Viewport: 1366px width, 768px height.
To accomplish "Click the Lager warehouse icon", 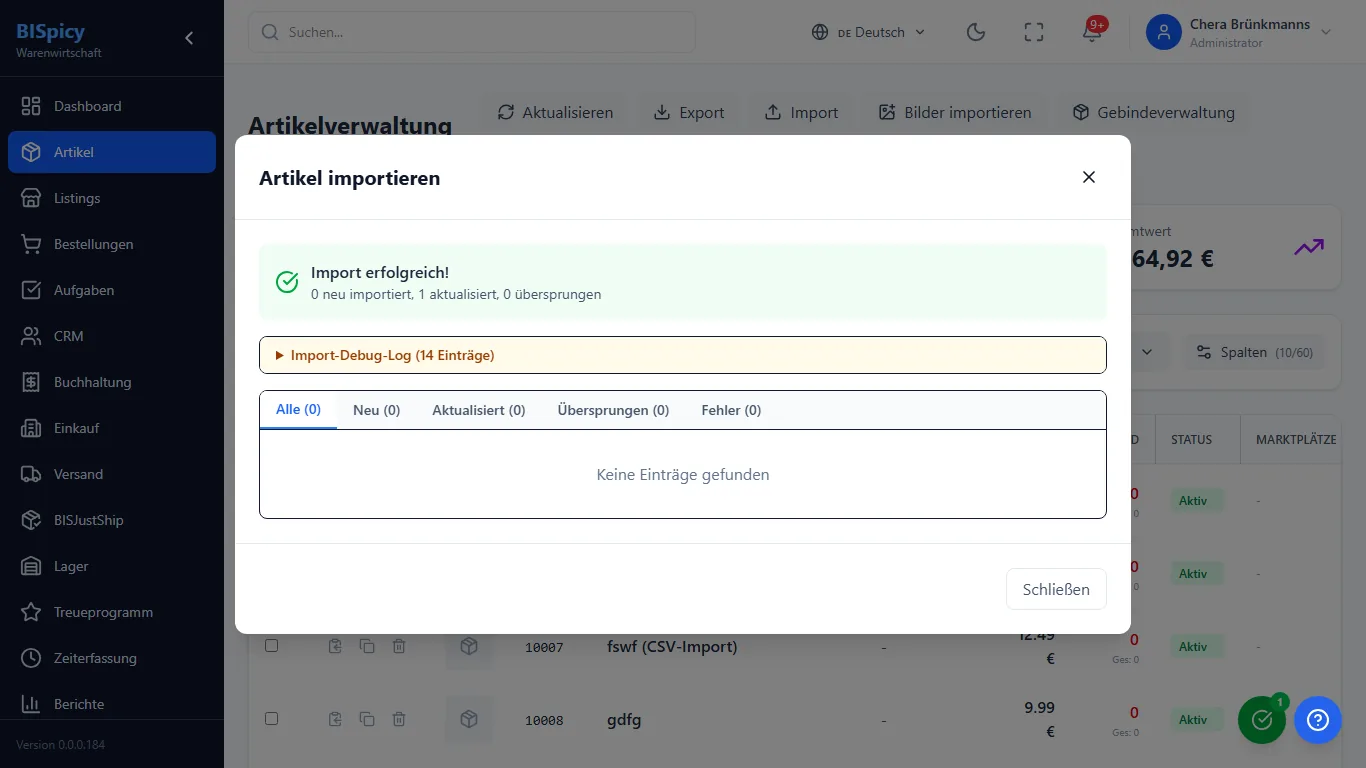I will pos(31,566).
